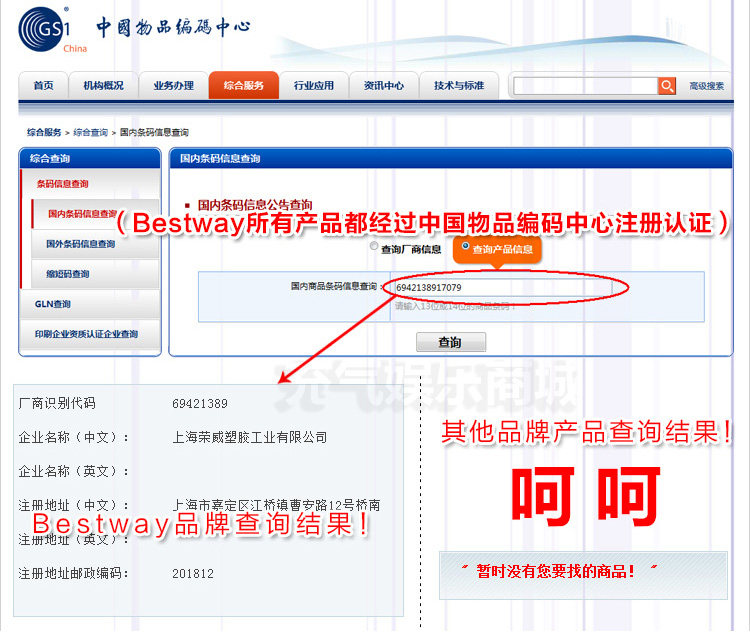750x637 pixels.
Task: Choose 查询产品信息 radio button
Action: click(x=465, y=246)
